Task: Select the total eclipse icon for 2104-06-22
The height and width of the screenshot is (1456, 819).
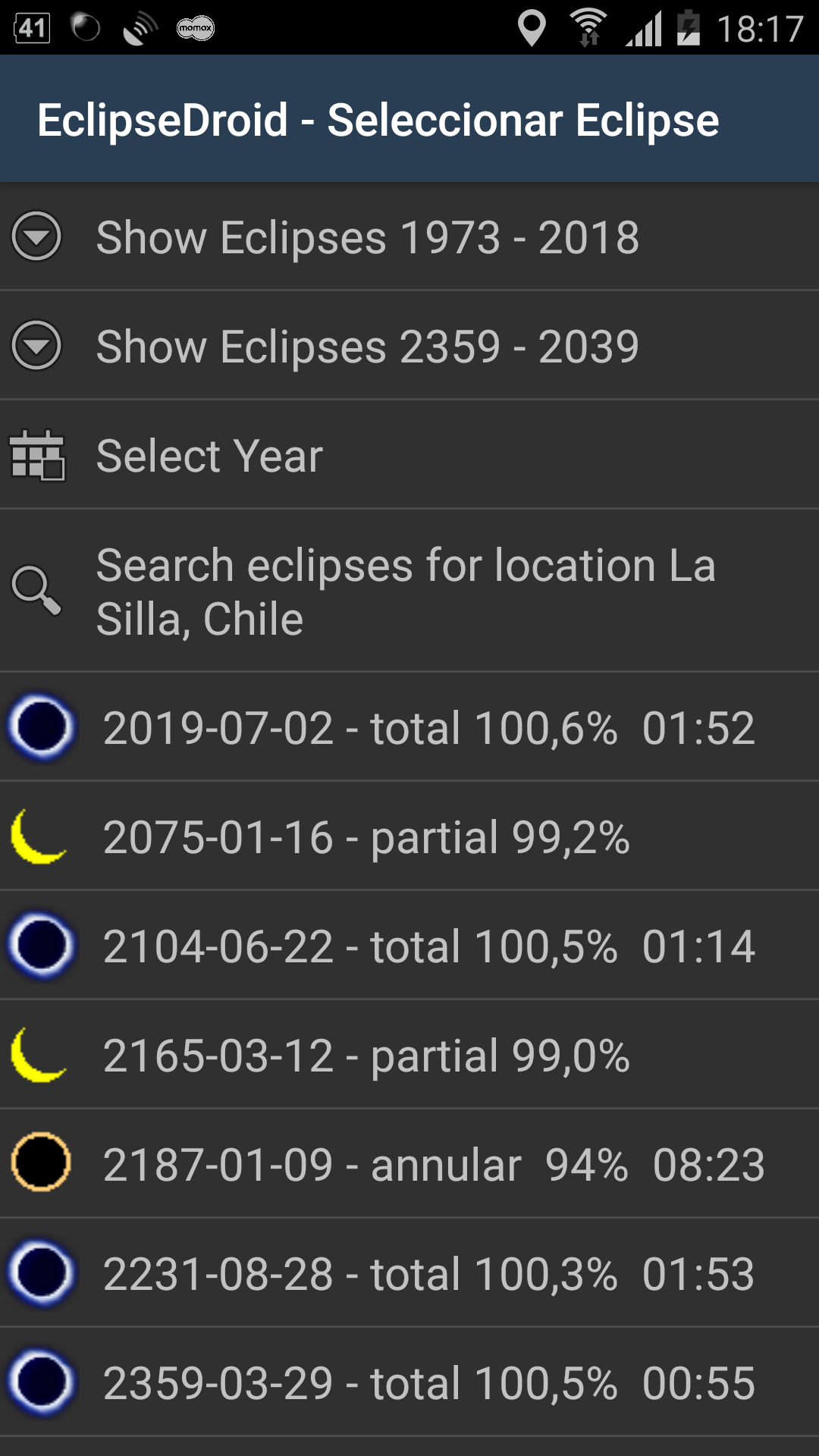Action: [x=42, y=945]
